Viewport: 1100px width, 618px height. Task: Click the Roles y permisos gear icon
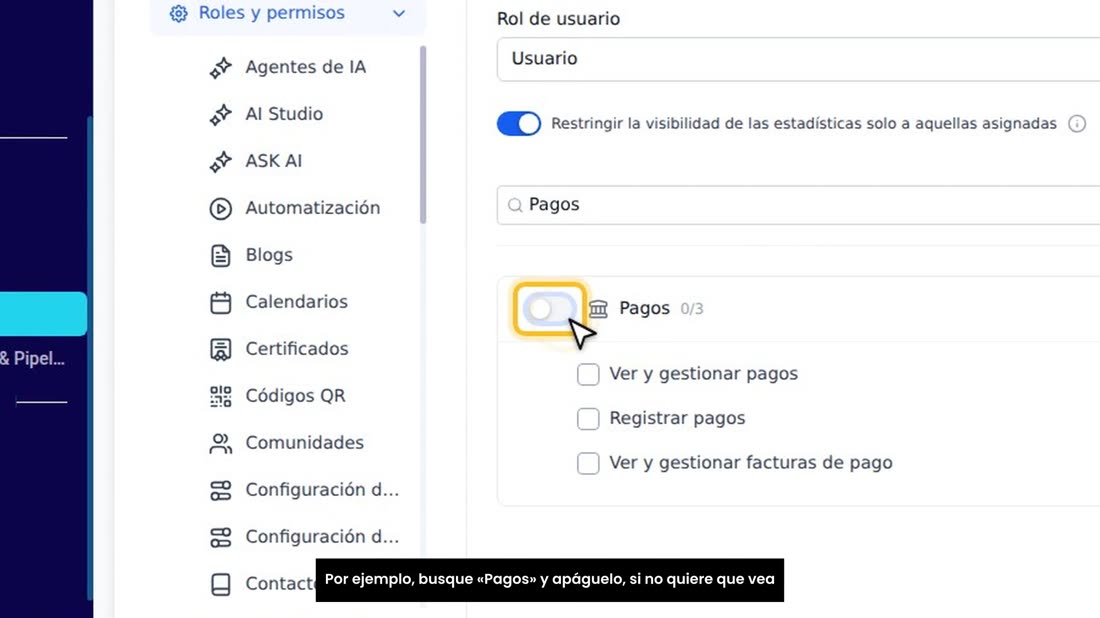[179, 13]
